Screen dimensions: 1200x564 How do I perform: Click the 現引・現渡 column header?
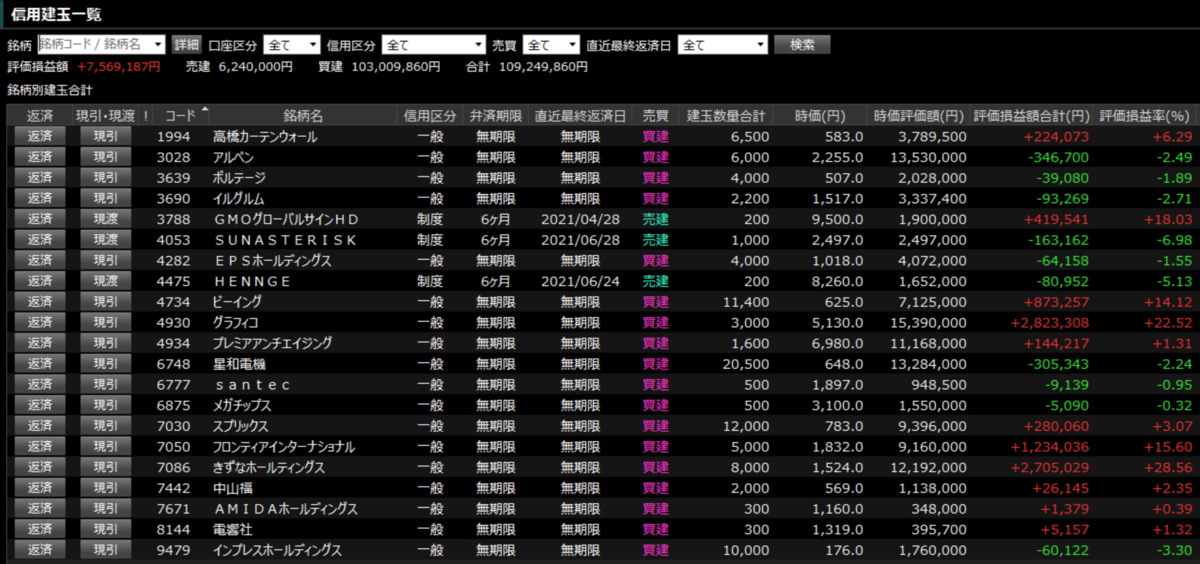[106, 115]
